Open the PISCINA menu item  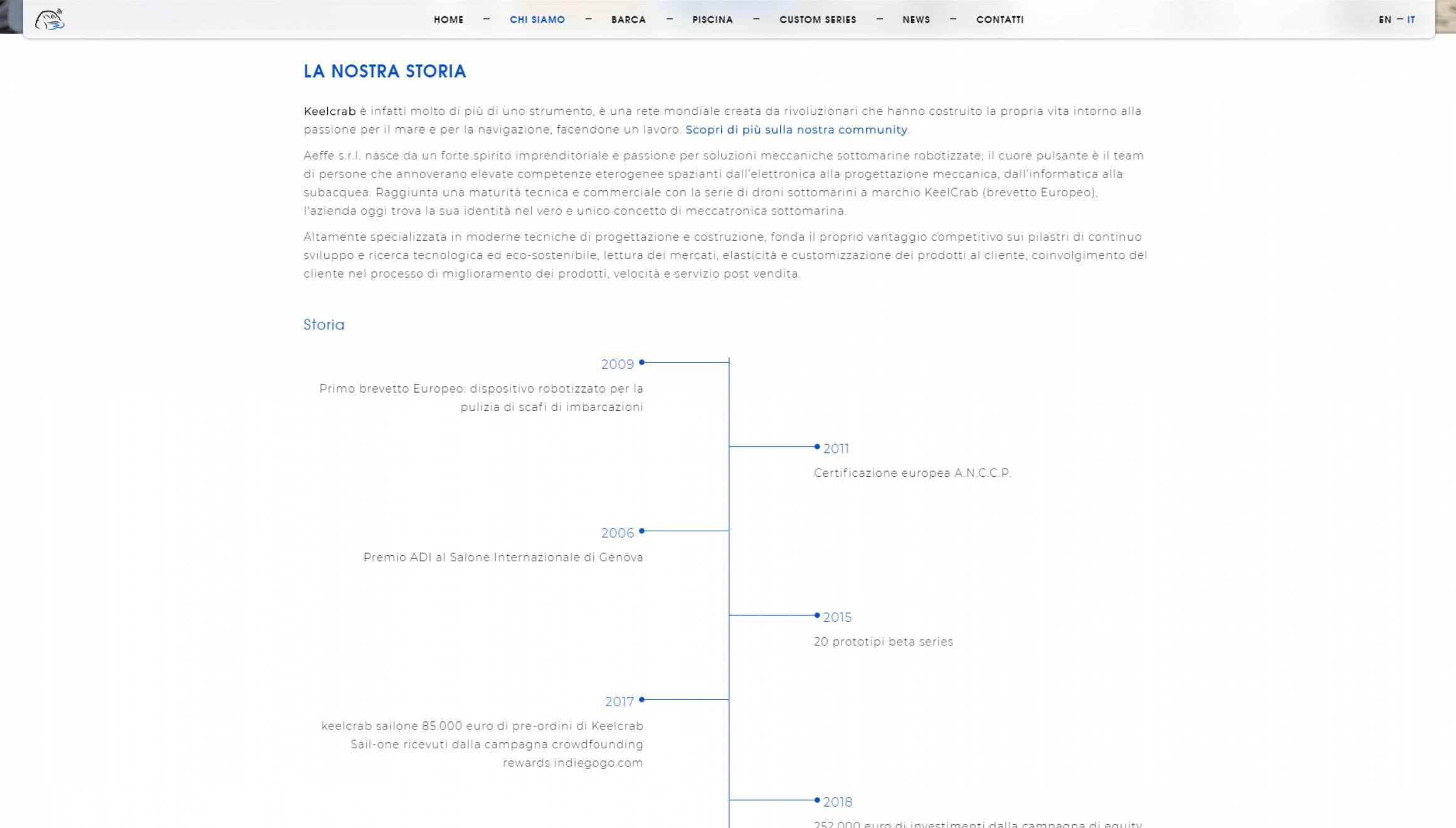(712, 19)
